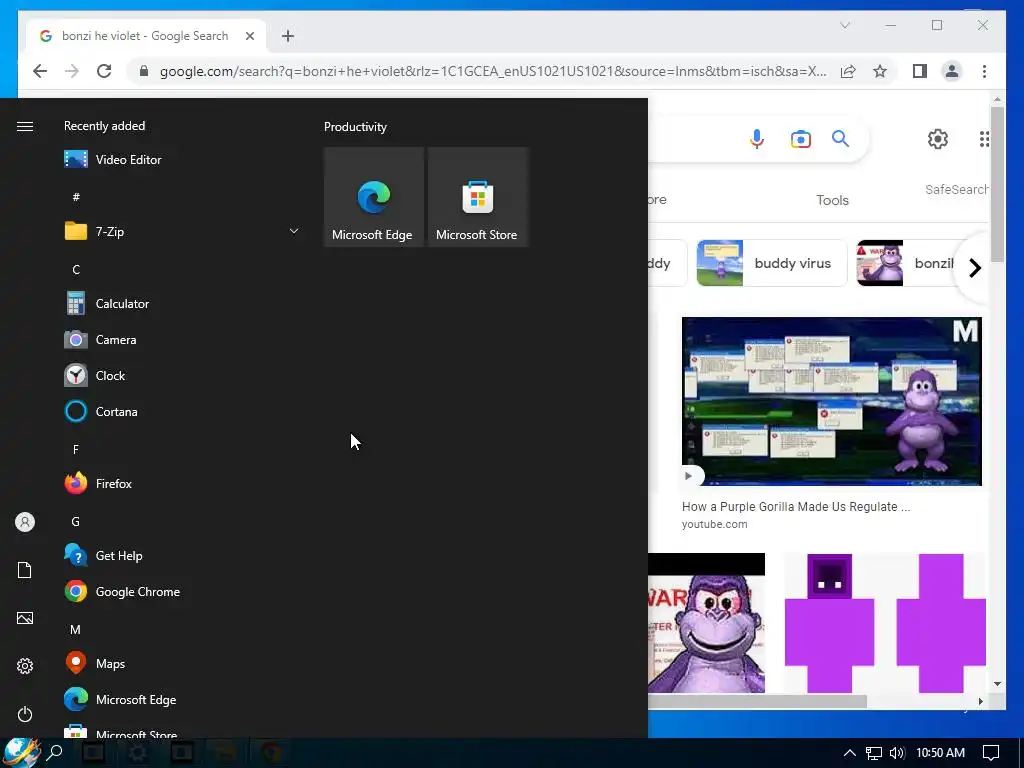Viewport: 1024px width, 768px height.
Task: Open Video Editor from Recently added
Action: point(112,159)
